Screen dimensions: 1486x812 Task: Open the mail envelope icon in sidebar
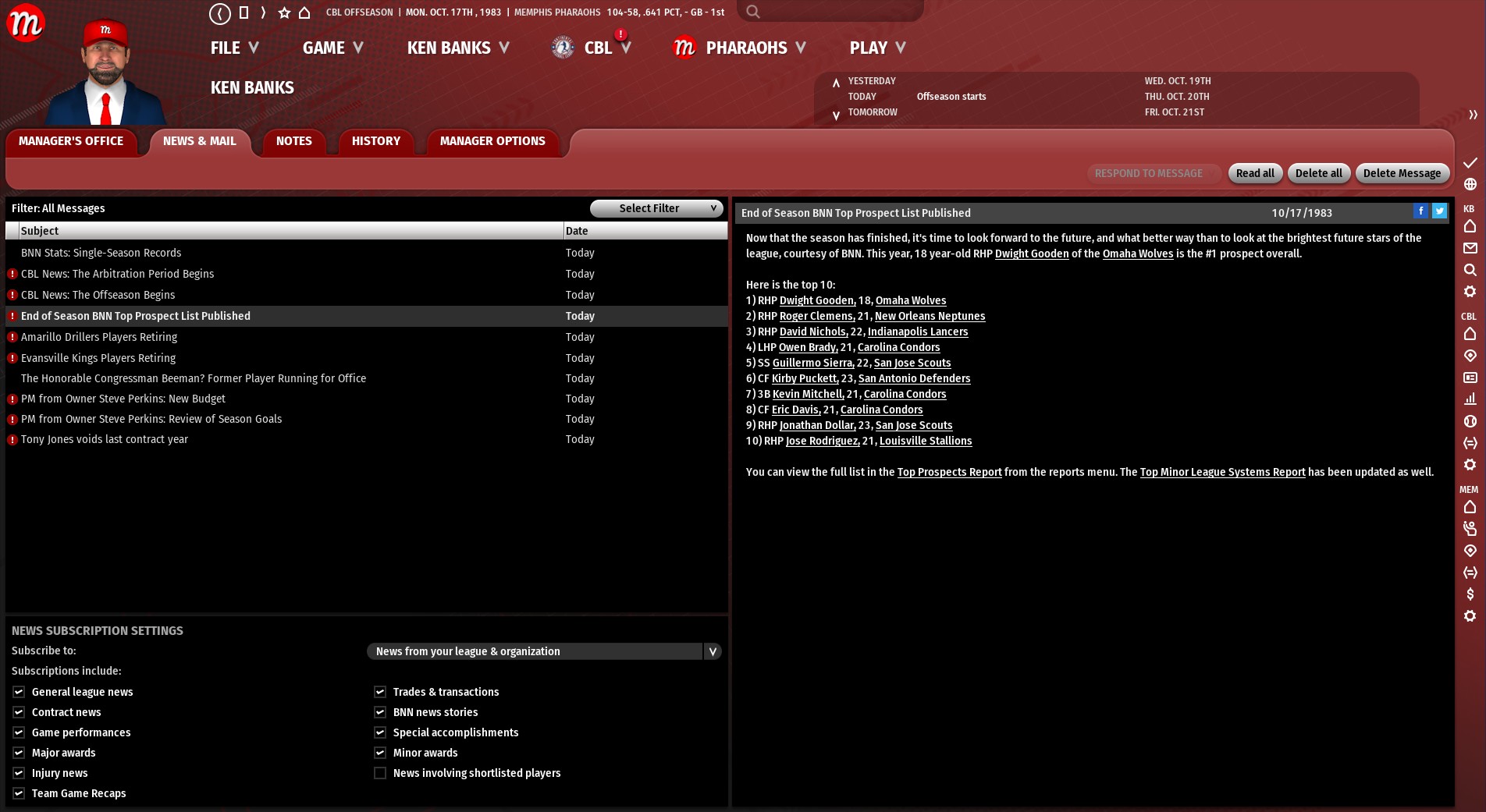1470,248
